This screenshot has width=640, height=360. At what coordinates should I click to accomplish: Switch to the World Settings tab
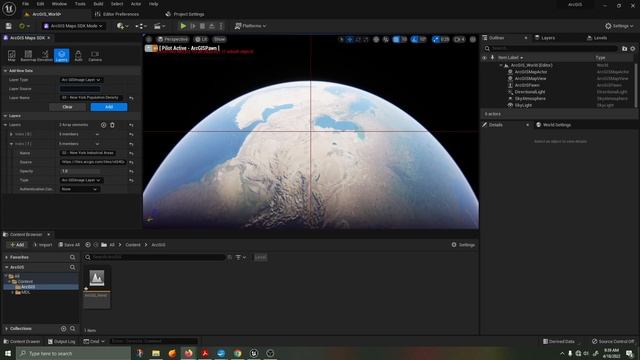(553, 125)
